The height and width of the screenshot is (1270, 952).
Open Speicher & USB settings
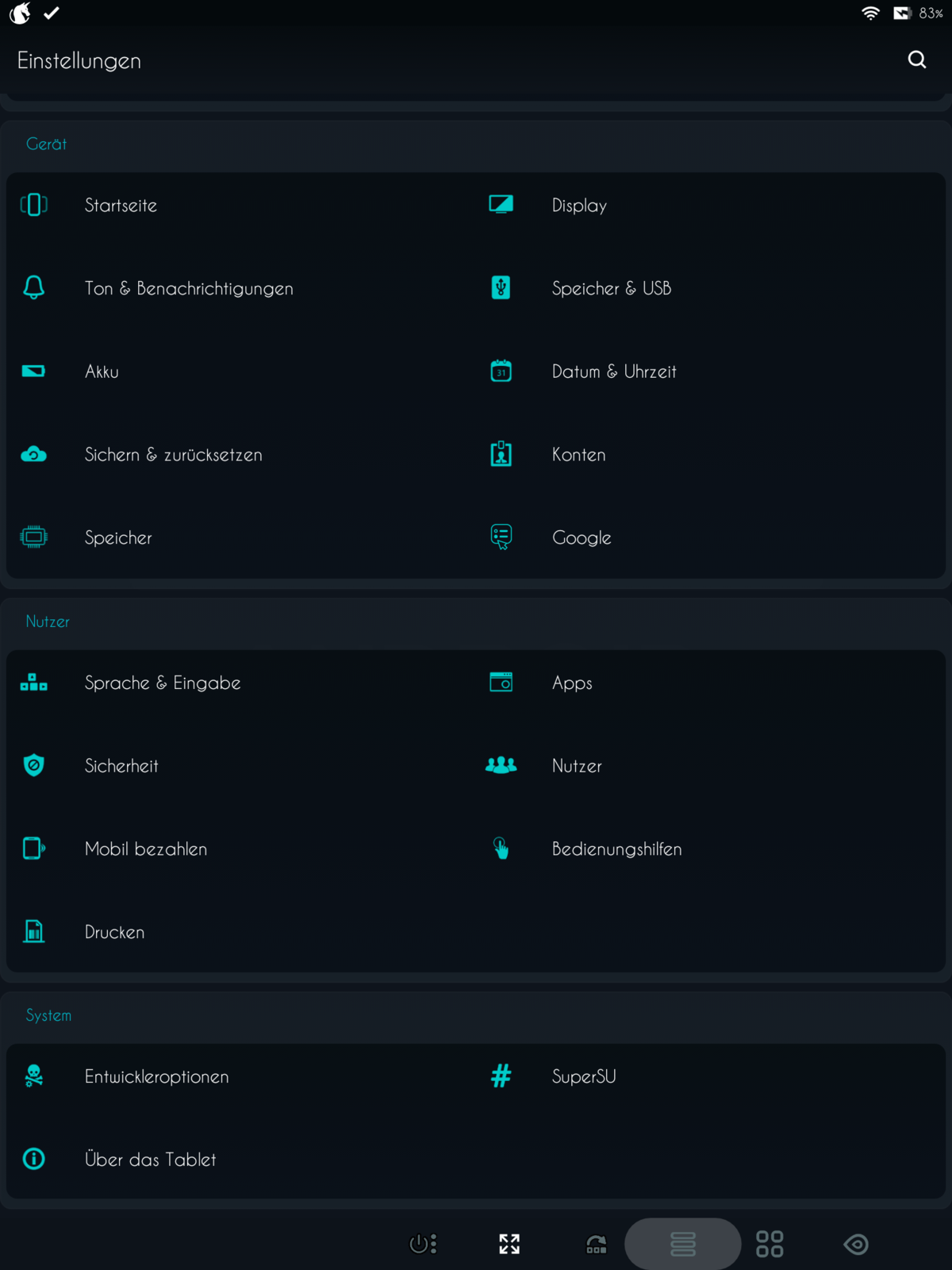(x=611, y=288)
